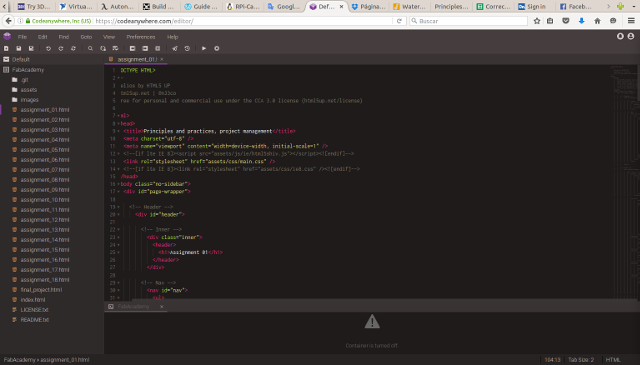Click the magnifier Search toolbar icon

pos(90,48)
